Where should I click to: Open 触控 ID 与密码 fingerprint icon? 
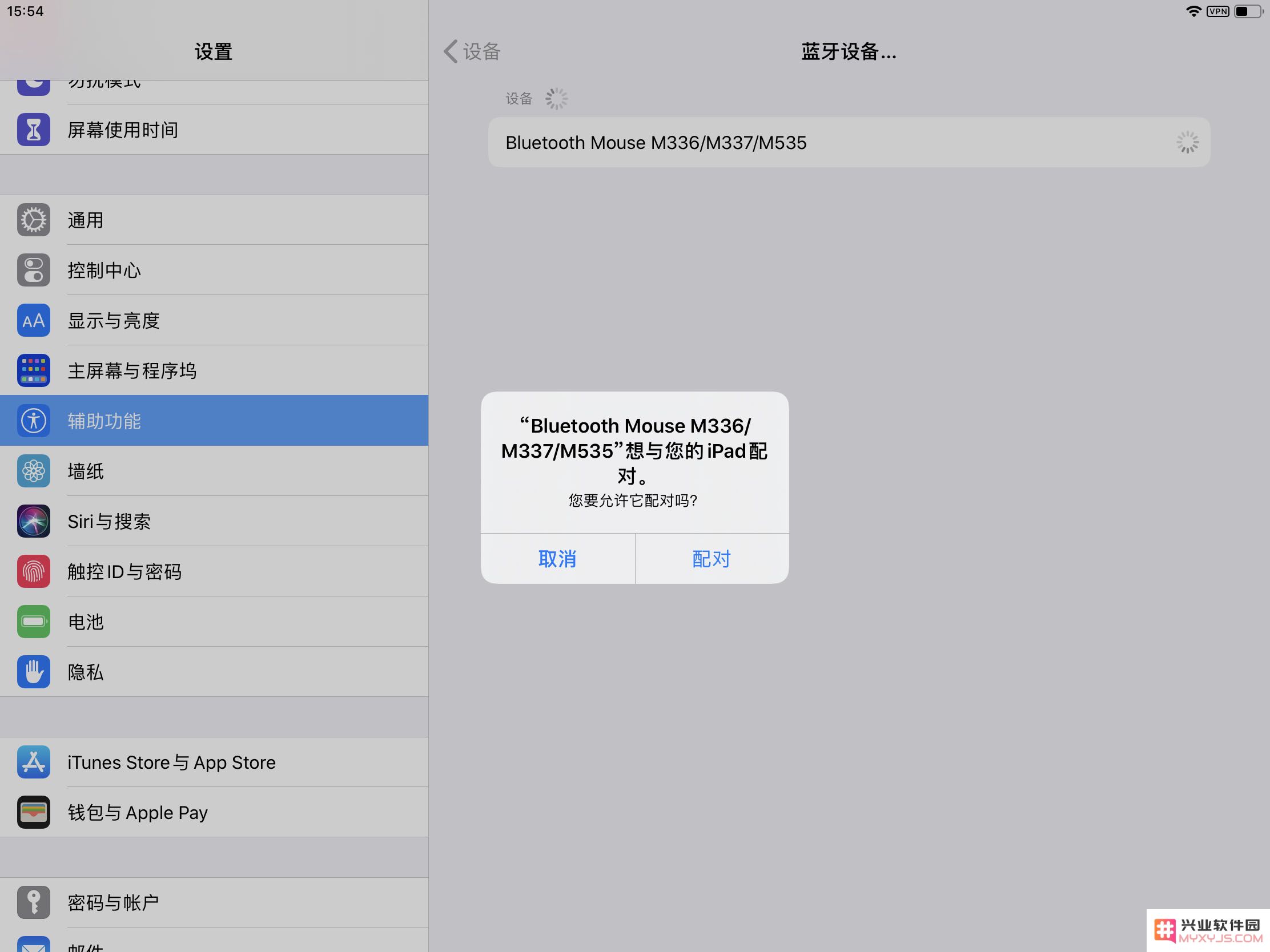(33, 571)
